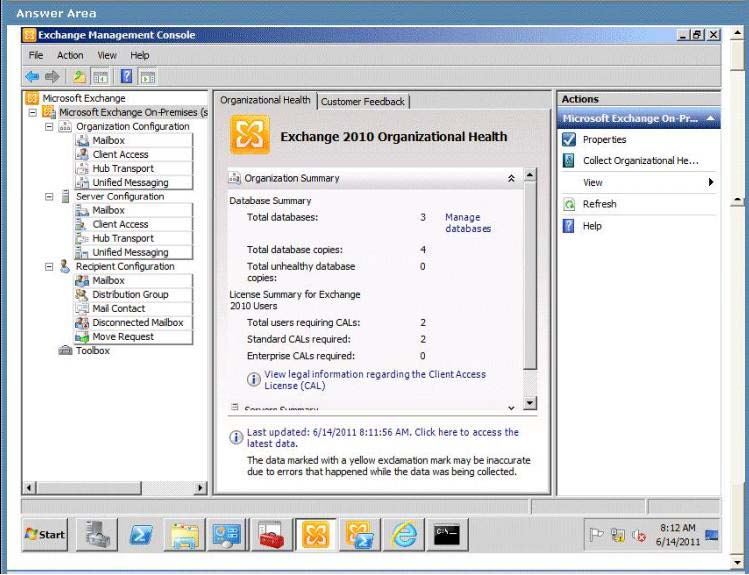
Task: Expand the View submenu arrow
Action: click(x=711, y=182)
